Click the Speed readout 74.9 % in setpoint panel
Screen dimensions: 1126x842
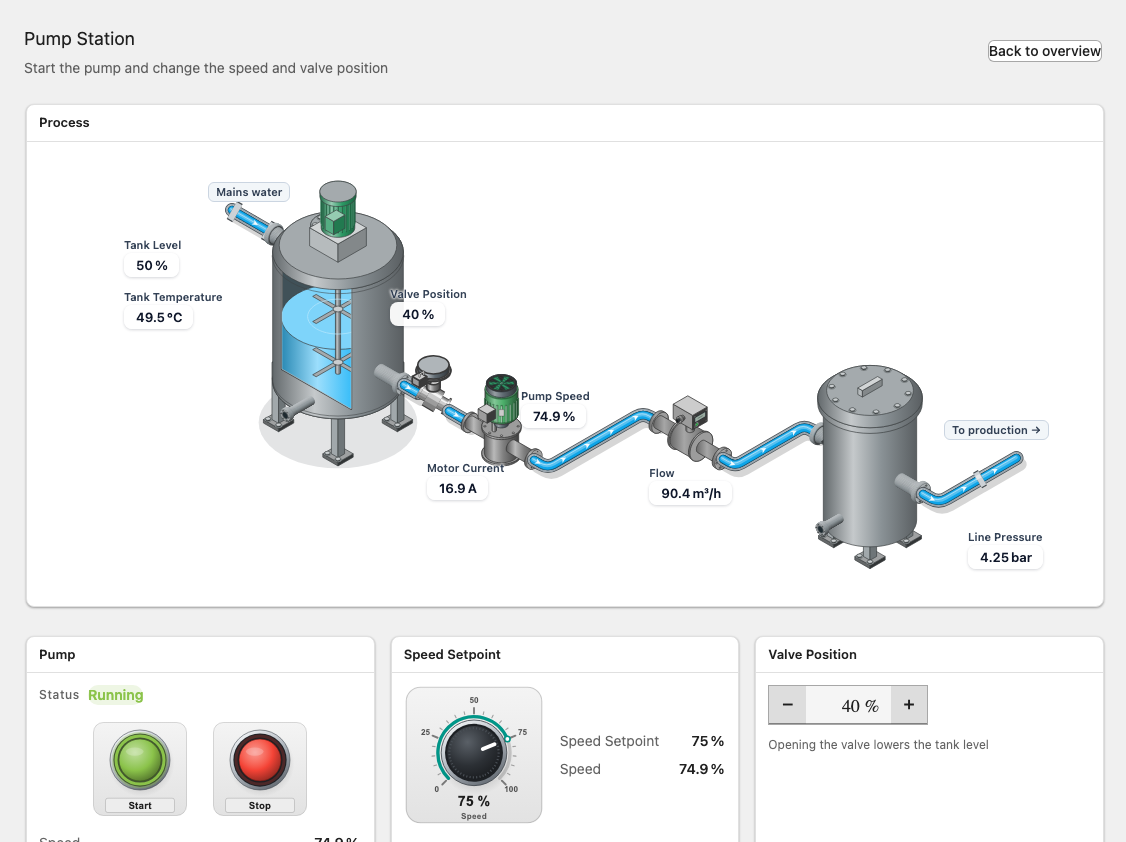pos(701,769)
